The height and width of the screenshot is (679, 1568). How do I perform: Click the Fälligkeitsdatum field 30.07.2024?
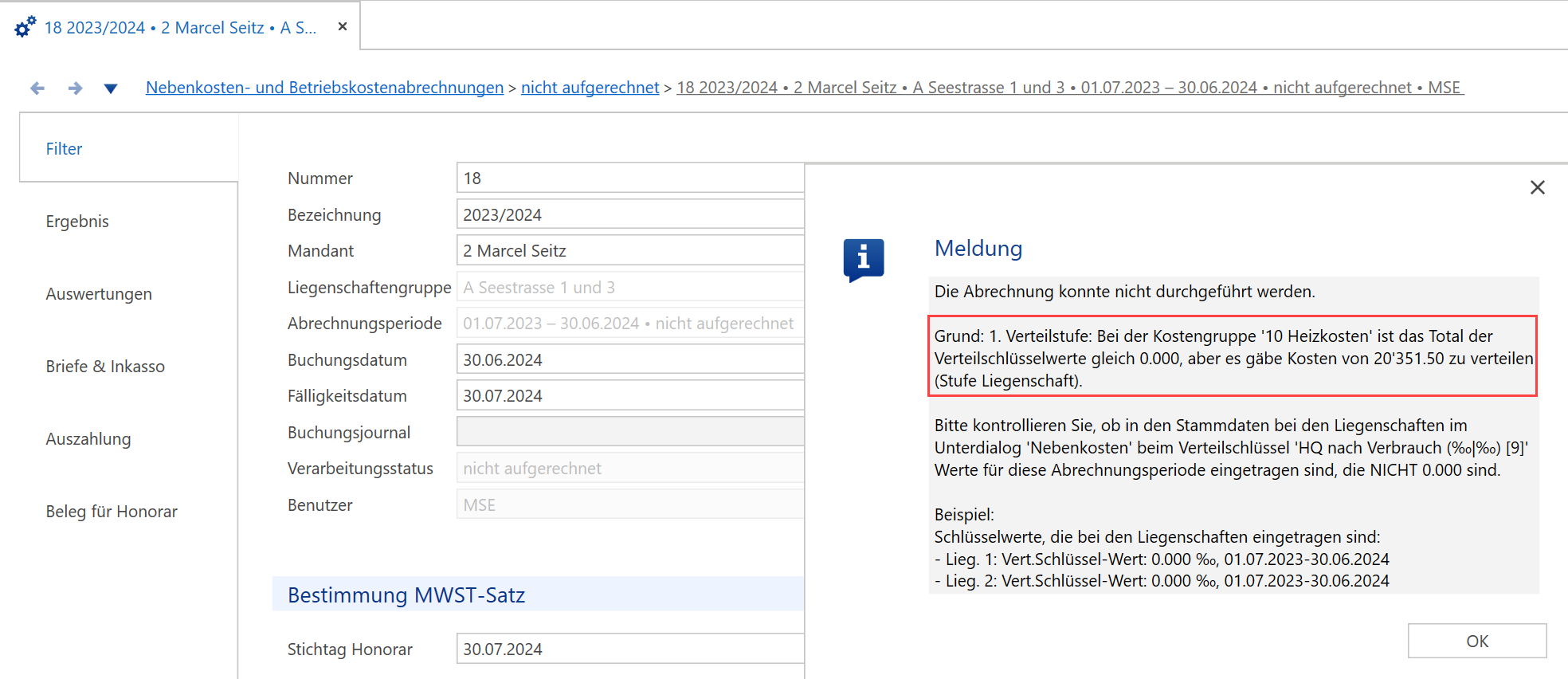(630, 395)
